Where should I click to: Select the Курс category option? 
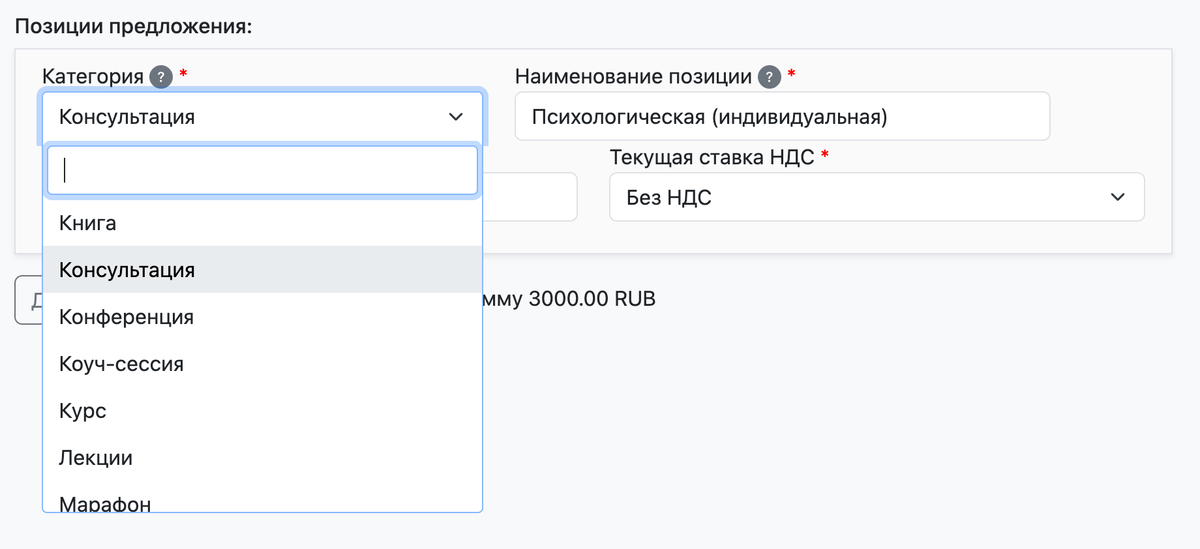[x=83, y=411]
